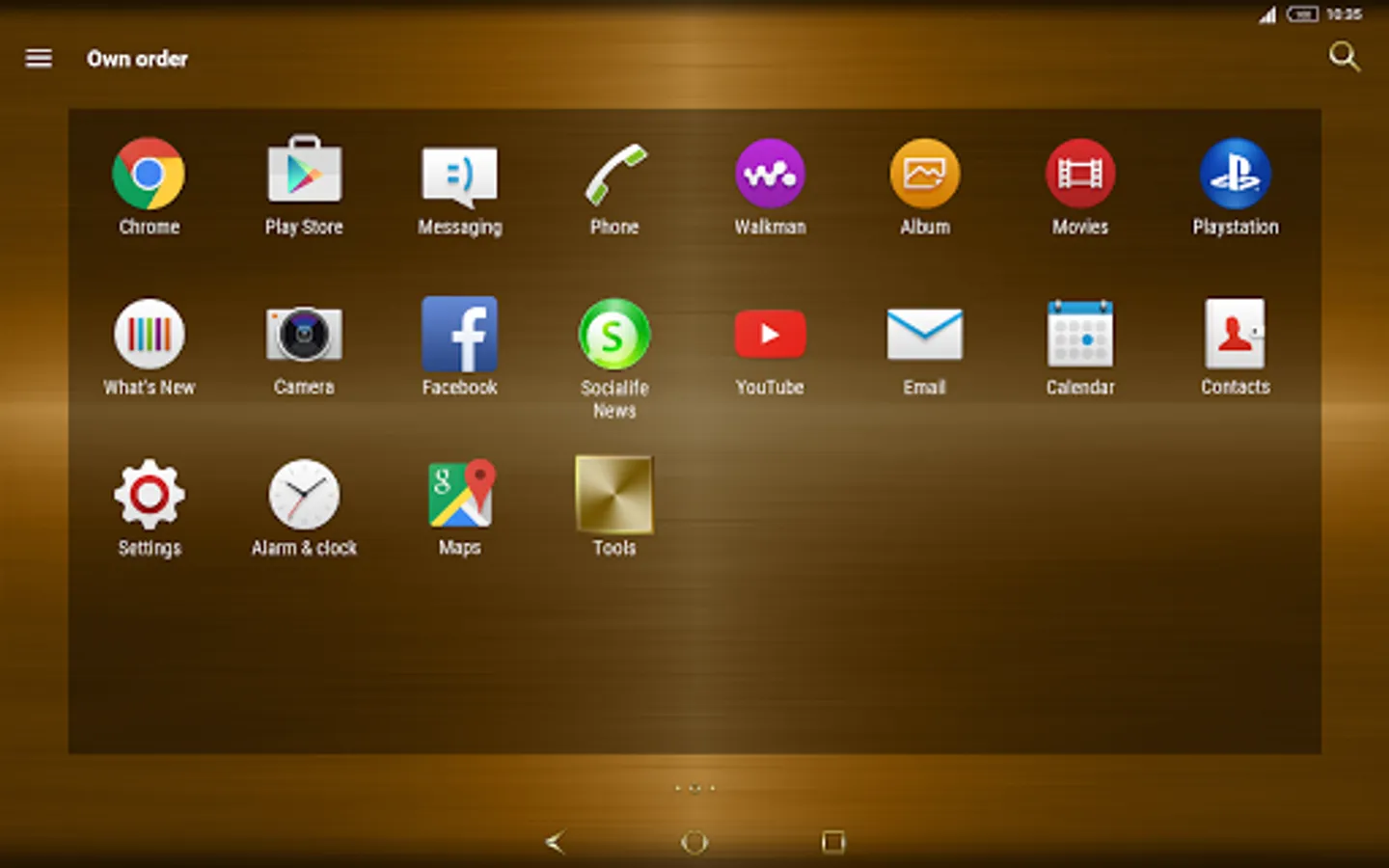The width and height of the screenshot is (1389, 868).
Task: Open the Settings gear app
Action: point(149,495)
